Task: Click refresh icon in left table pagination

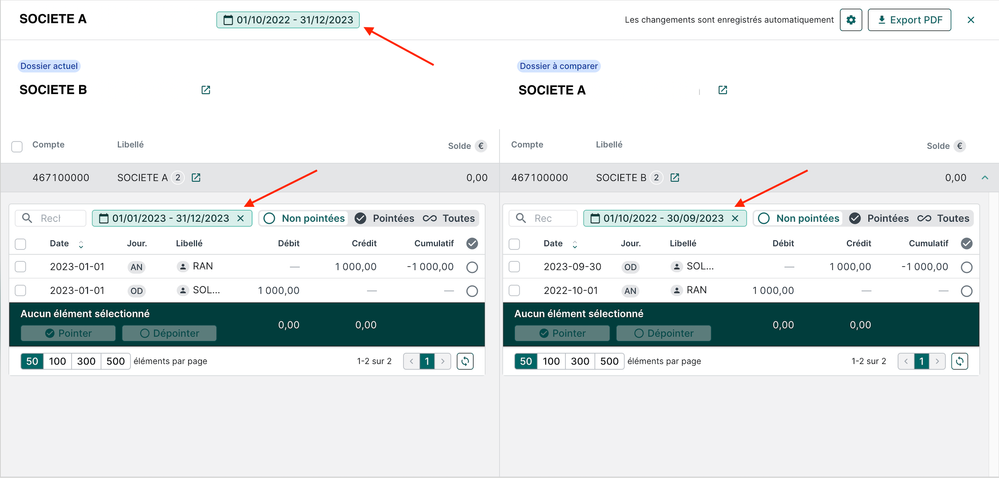Action: [x=465, y=361]
